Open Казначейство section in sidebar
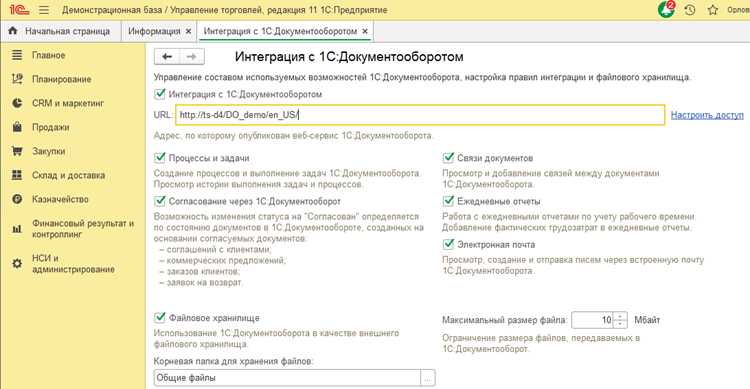This screenshot has width=750, height=389. click(x=60, y=199)
